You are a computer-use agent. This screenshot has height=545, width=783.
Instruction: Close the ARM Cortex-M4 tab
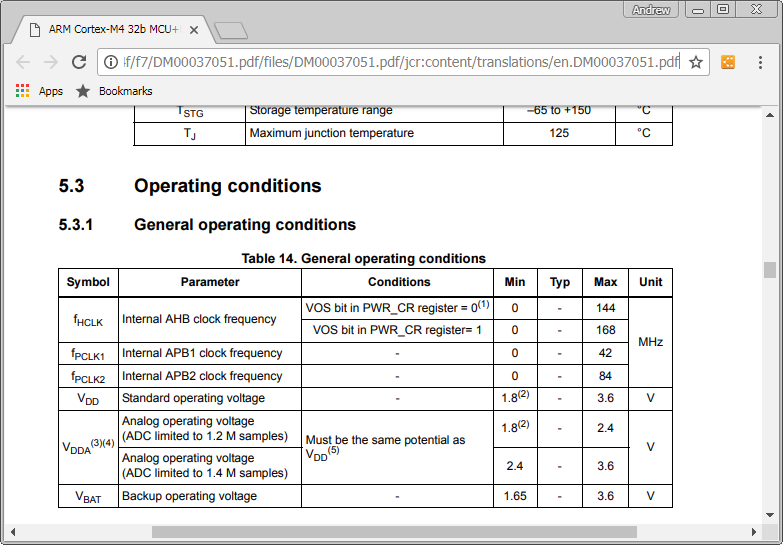pos(194,30)
